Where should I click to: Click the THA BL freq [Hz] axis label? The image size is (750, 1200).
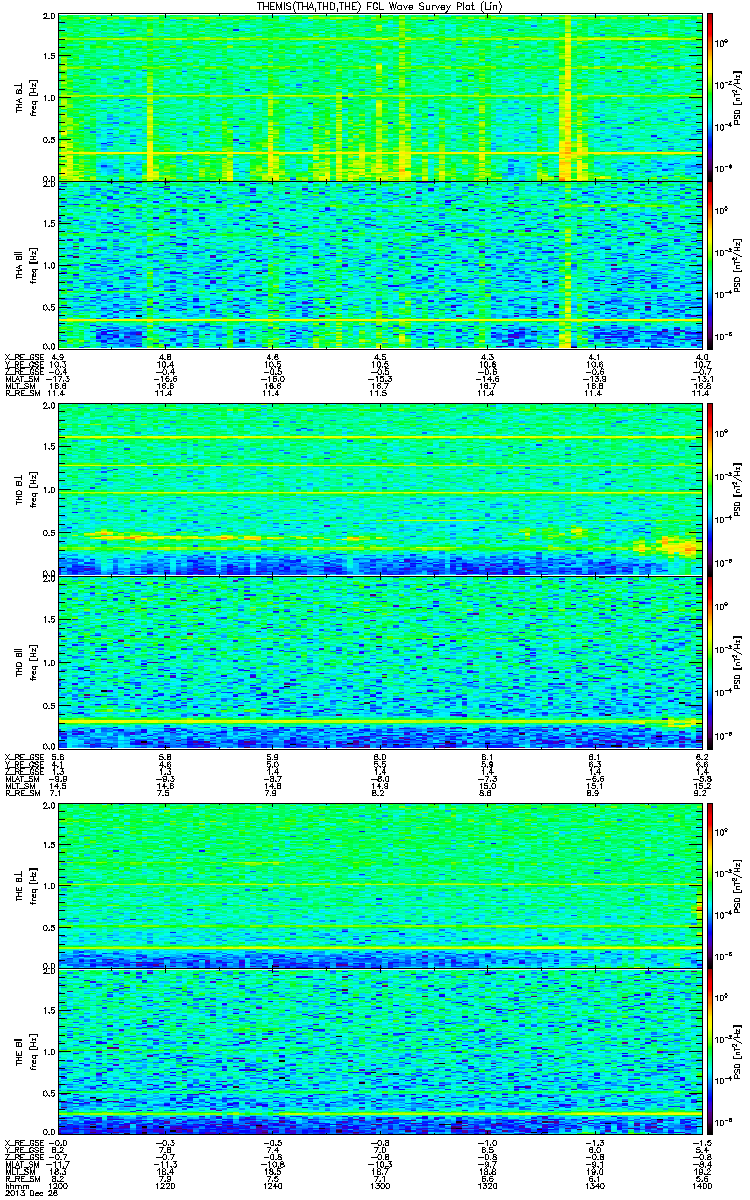coord(32,98)
